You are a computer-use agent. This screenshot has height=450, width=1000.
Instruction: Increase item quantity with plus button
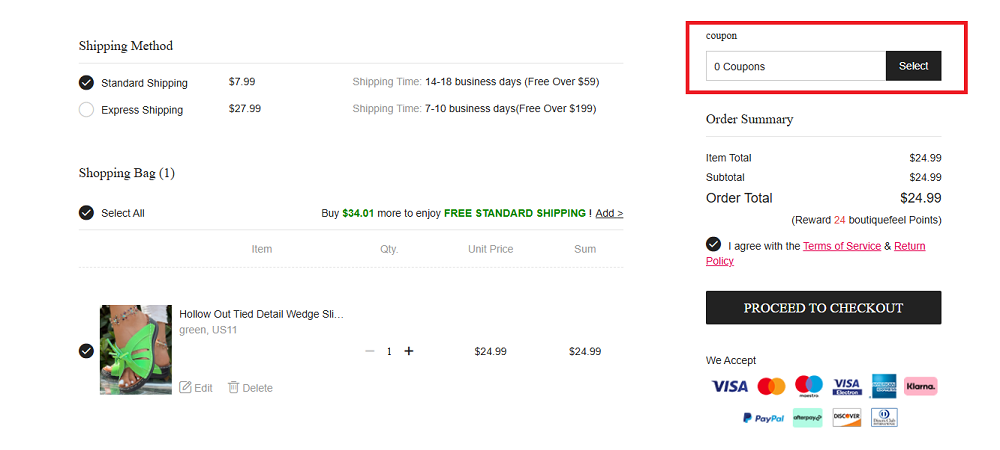(x=409, y=351)
